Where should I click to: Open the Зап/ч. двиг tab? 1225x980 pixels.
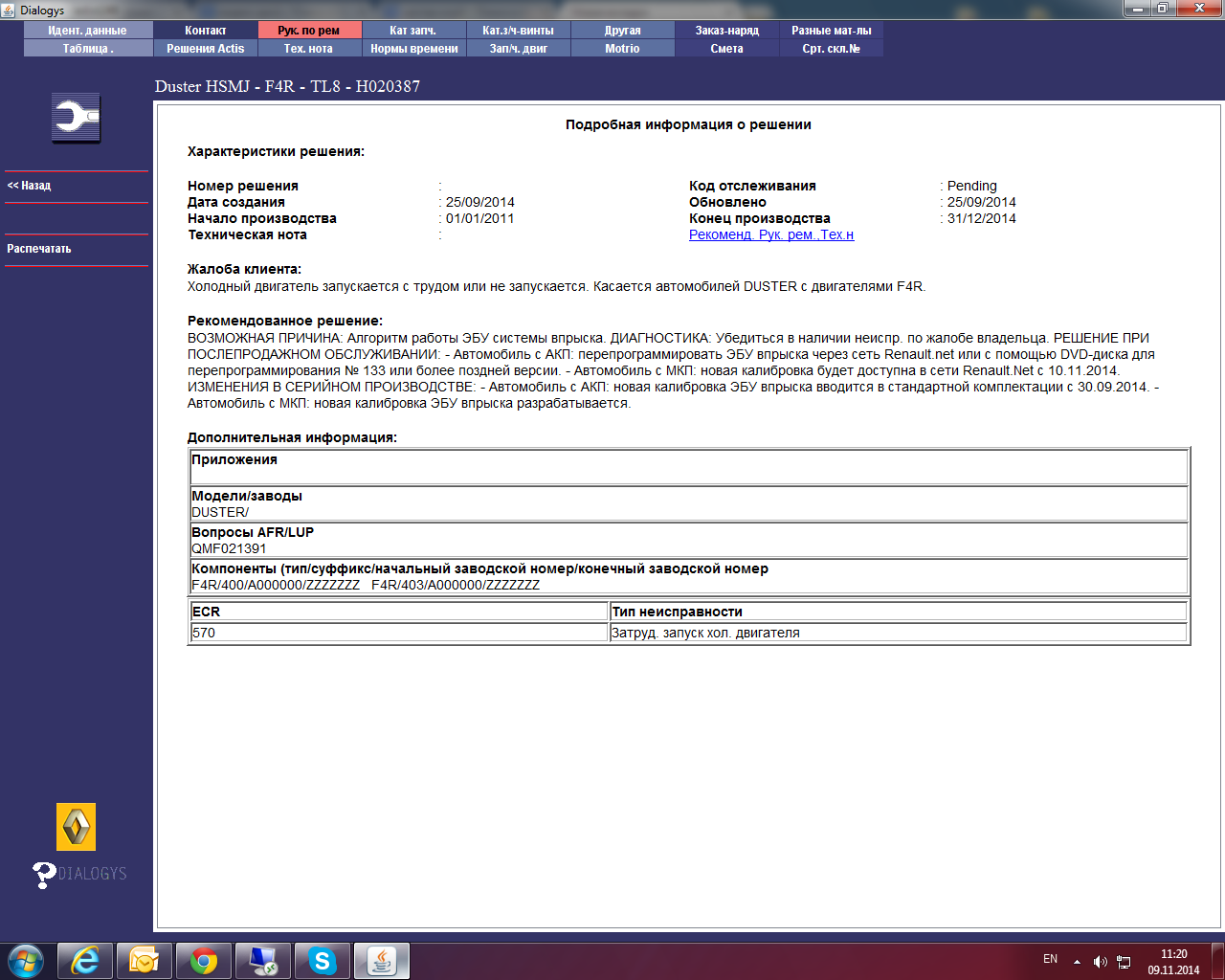click(518, 49)
